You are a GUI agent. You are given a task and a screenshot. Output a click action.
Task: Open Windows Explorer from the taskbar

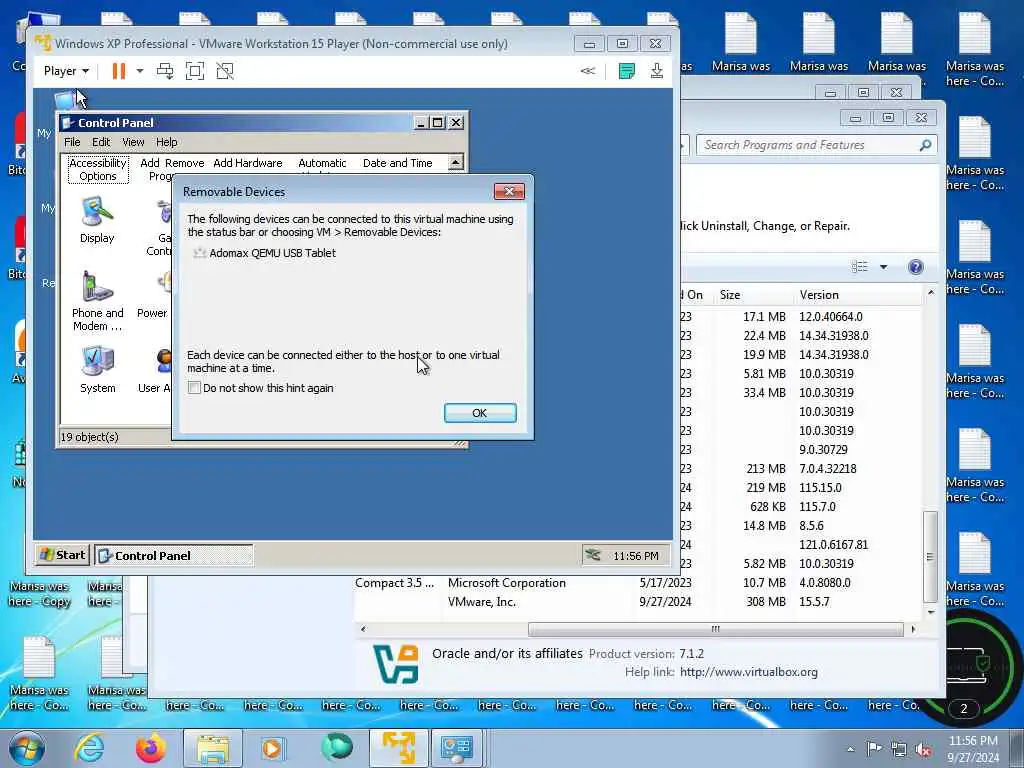(x=212, y=748)
